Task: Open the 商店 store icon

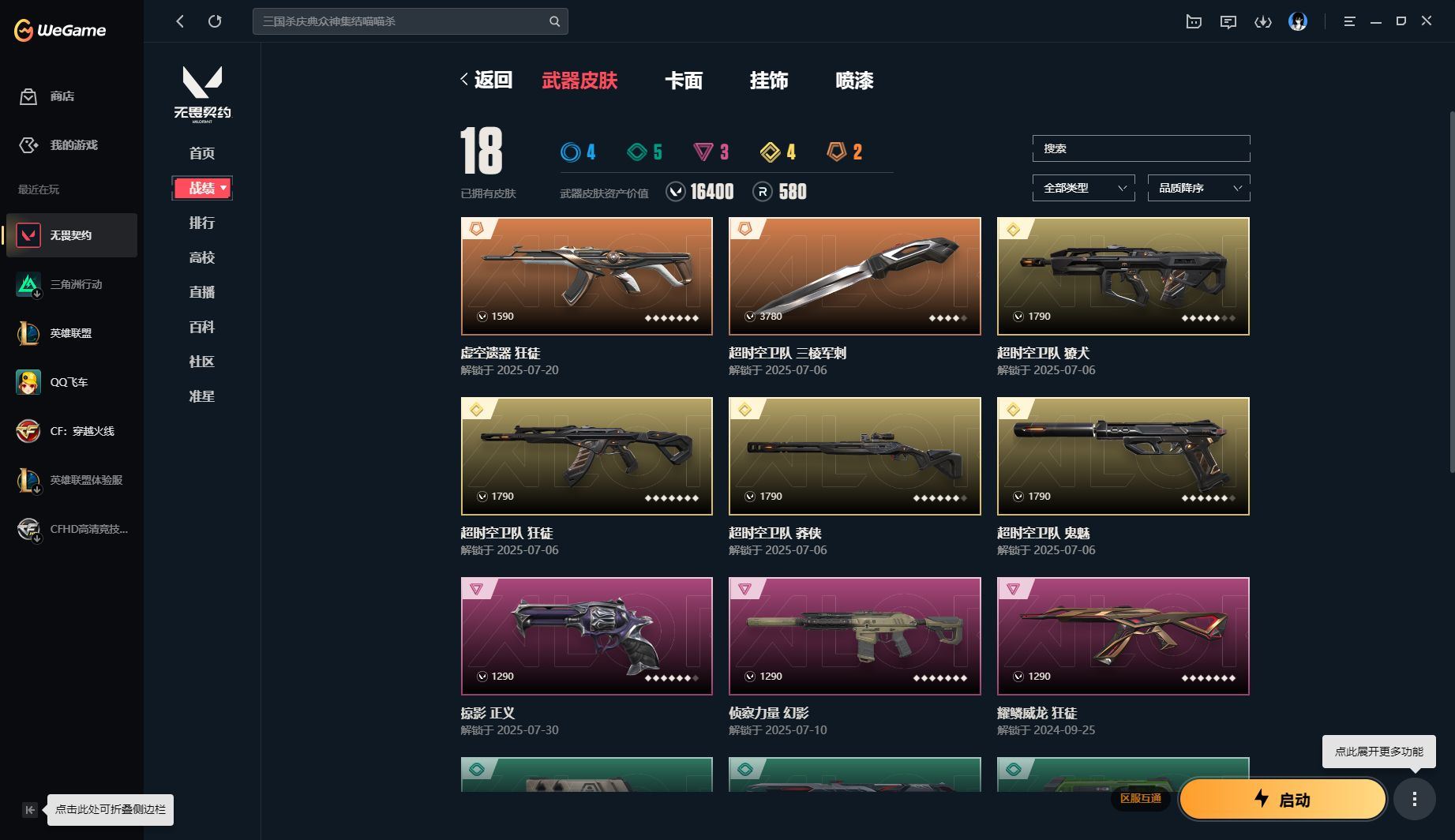Action: [28, 96]
